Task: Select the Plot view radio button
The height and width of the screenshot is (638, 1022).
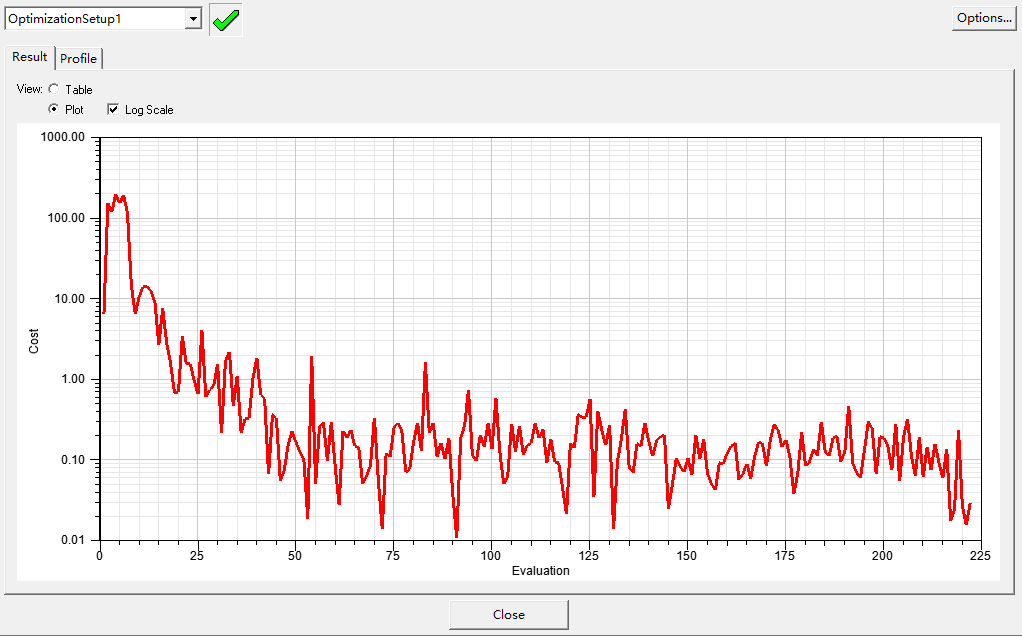Action: click(x=54, y=109)
